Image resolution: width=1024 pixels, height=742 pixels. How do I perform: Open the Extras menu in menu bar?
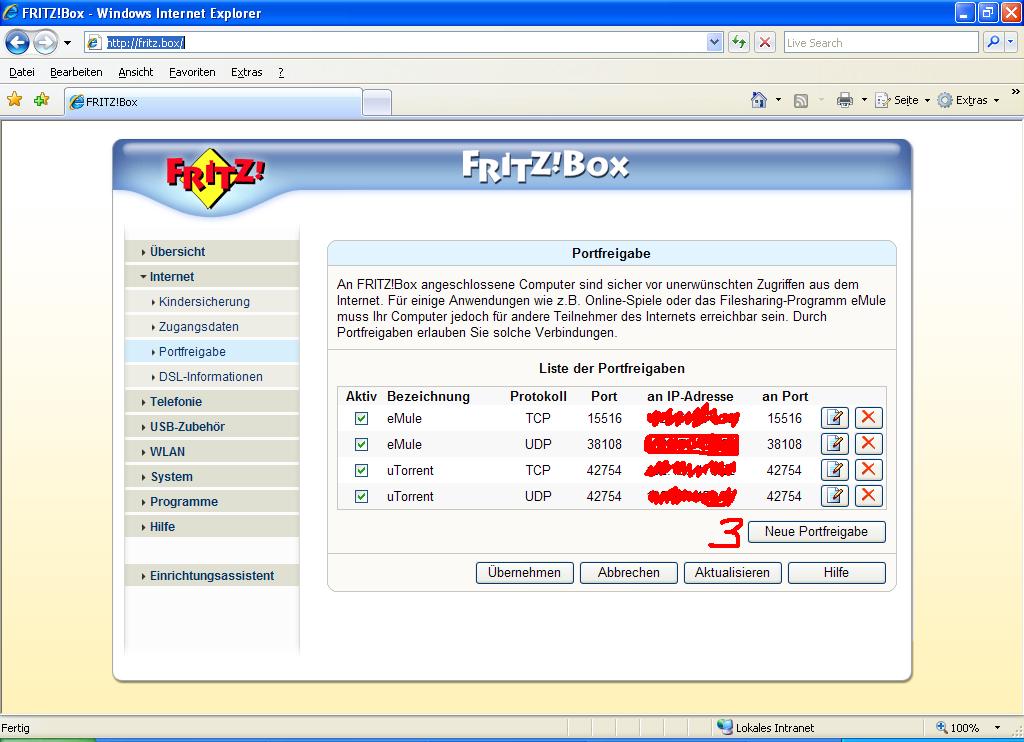coord(246,72)
